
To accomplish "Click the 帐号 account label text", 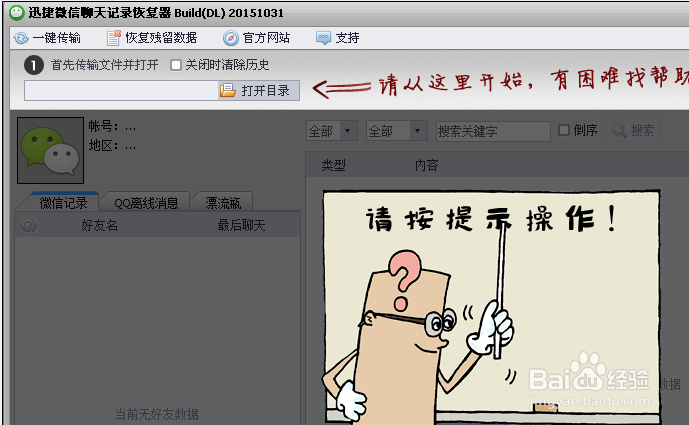I will coord(104,127).
